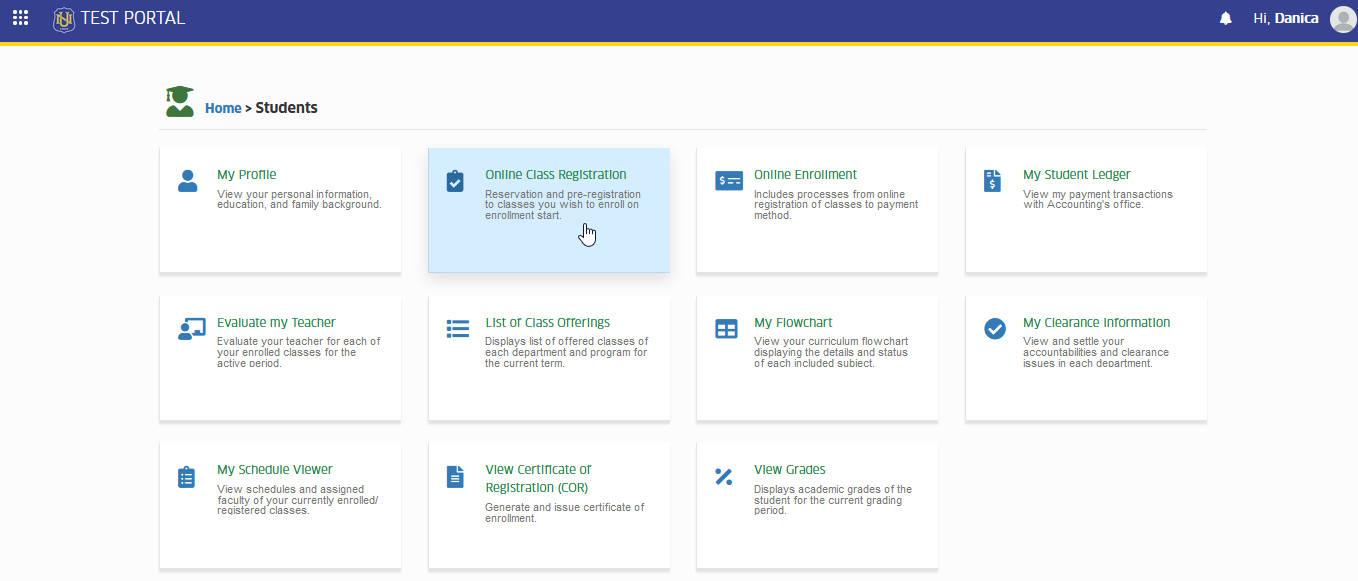Click the school crest logo
1358x581 pixels.
click(64, 18)
